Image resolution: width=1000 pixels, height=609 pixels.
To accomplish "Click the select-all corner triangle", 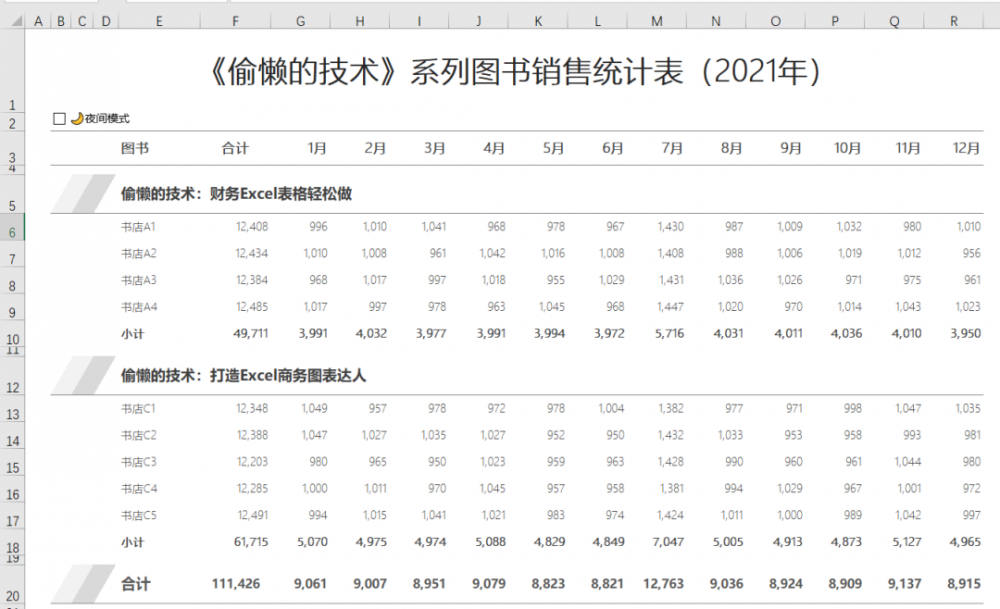I will coord(17,21).
